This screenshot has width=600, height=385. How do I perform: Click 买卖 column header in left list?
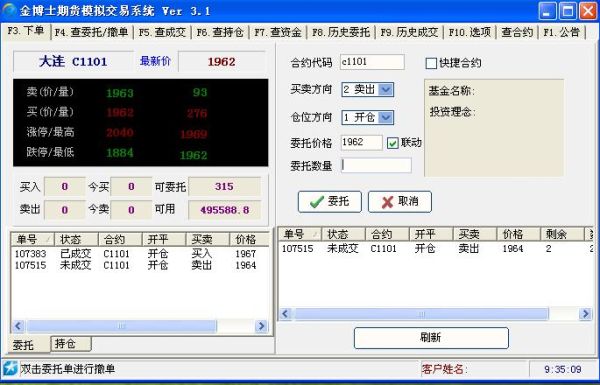click(x=207, y=240)
